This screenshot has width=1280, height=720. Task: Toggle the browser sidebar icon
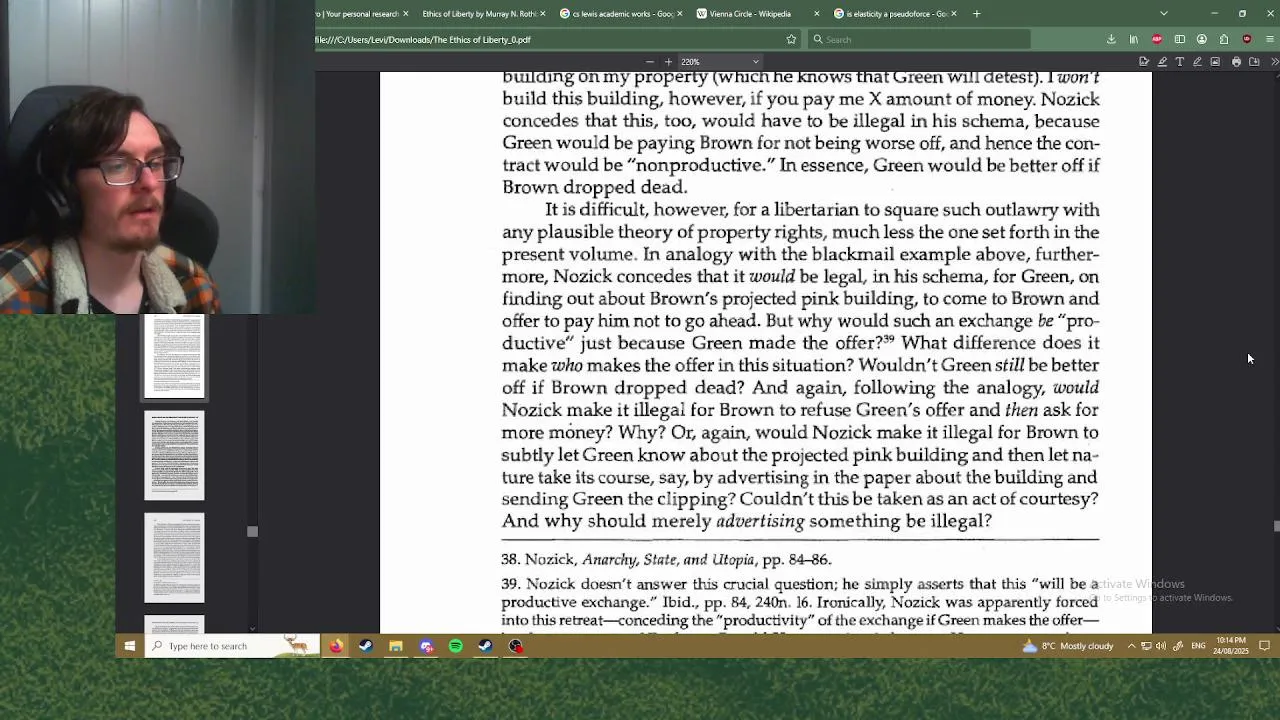tap(1180, 40)
